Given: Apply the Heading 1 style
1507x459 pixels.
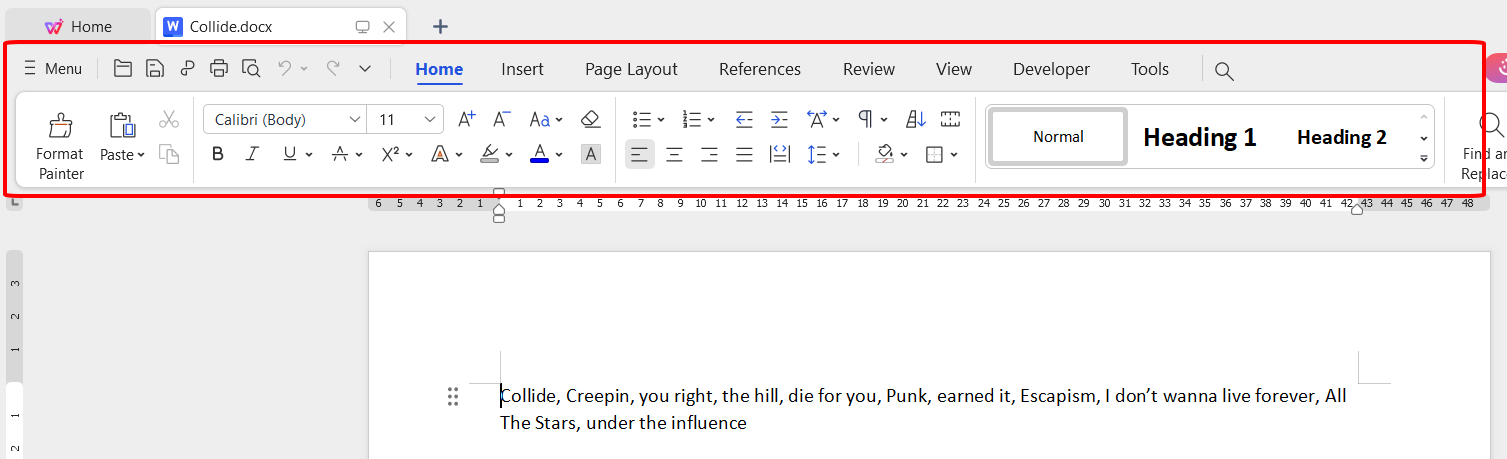Looking at the screenshot, I should (x=1199, y=137).
